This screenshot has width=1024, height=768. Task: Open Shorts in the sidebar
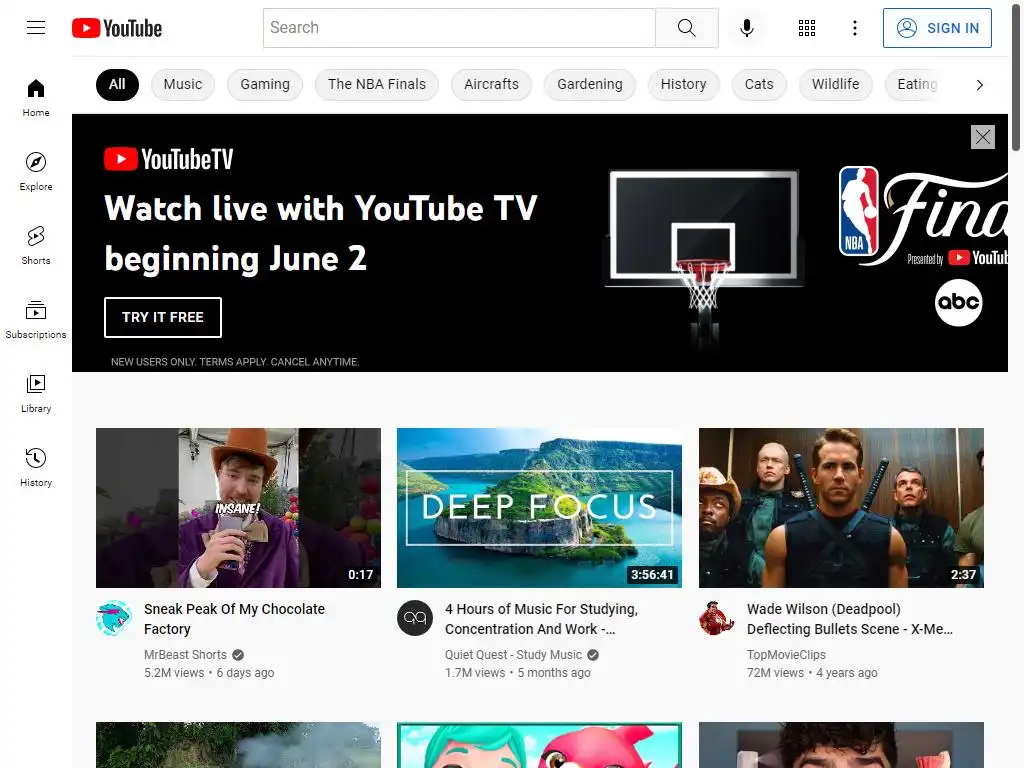click(x=36, y=246)
